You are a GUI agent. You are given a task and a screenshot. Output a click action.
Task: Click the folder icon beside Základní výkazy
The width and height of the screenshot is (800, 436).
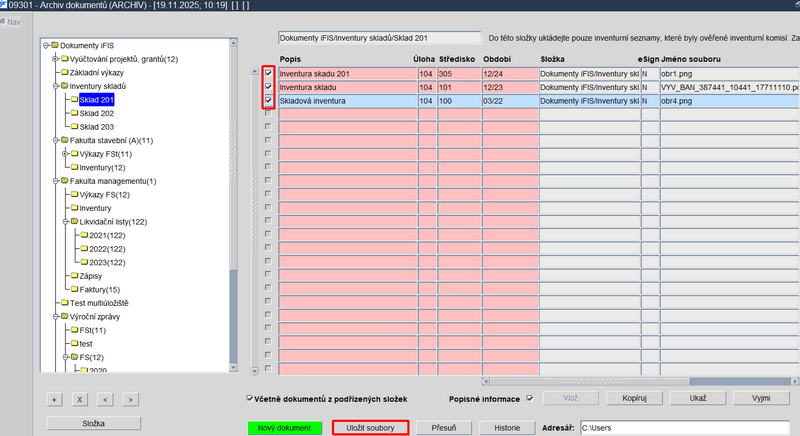(x=65, y=72)
